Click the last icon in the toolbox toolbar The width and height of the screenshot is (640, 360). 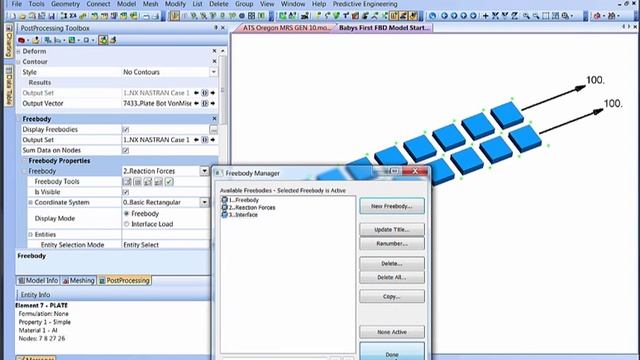pos(113,40)
